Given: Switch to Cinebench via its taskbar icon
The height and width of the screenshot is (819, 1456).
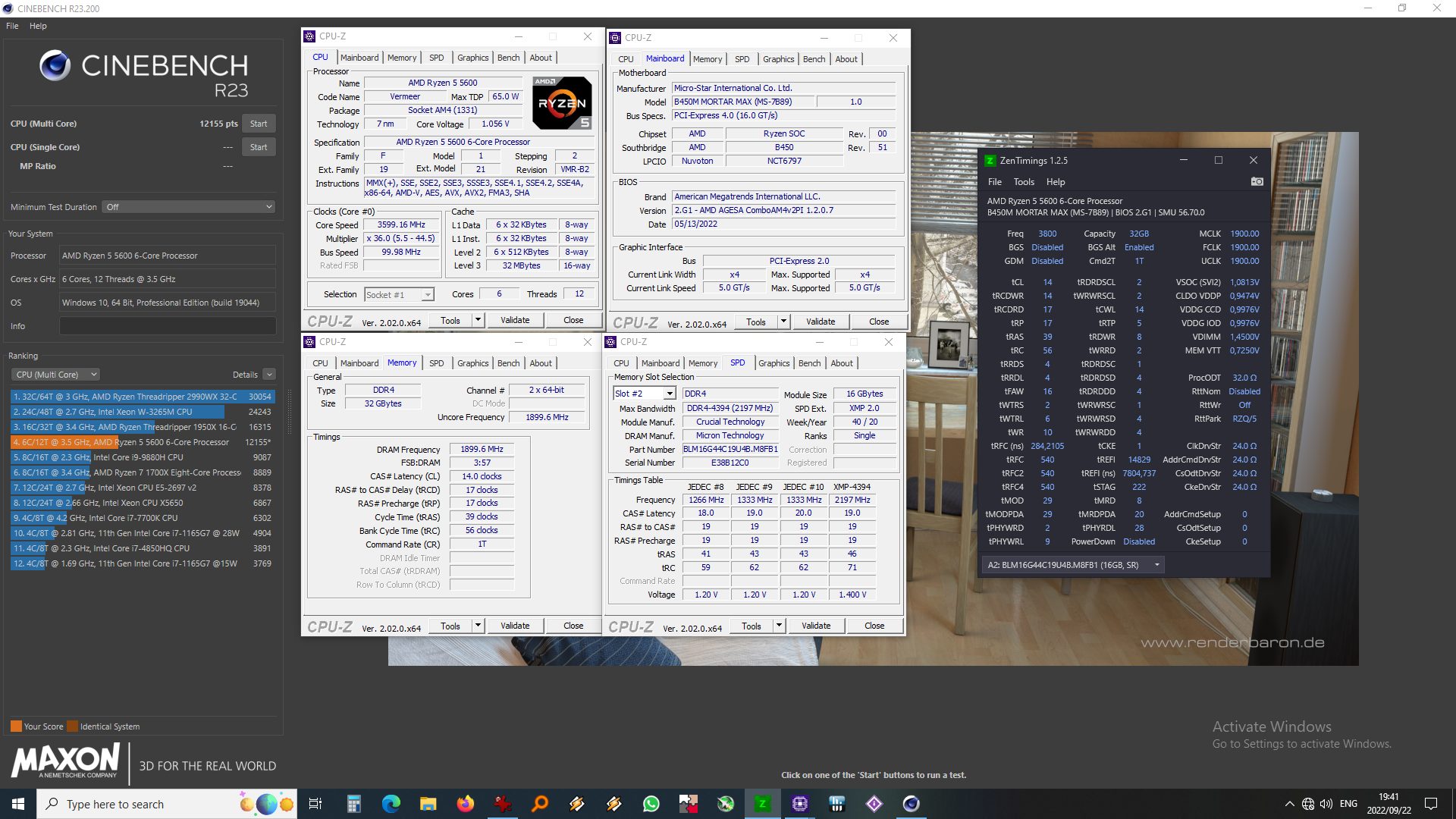Looking at the screenshot, I should (x=911, y=804).
